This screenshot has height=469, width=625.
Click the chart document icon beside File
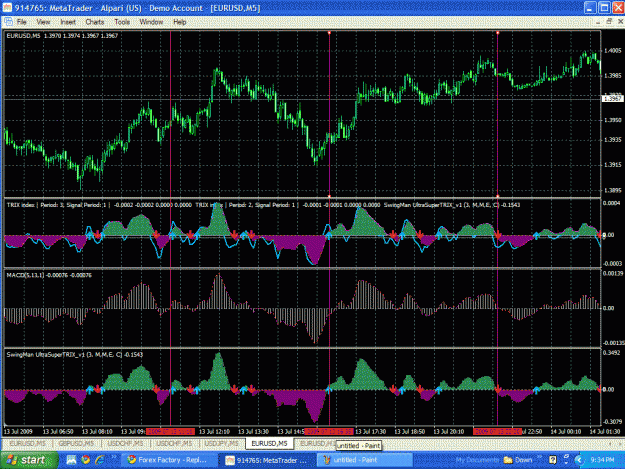pyautogui.click(x=8, y=22)
